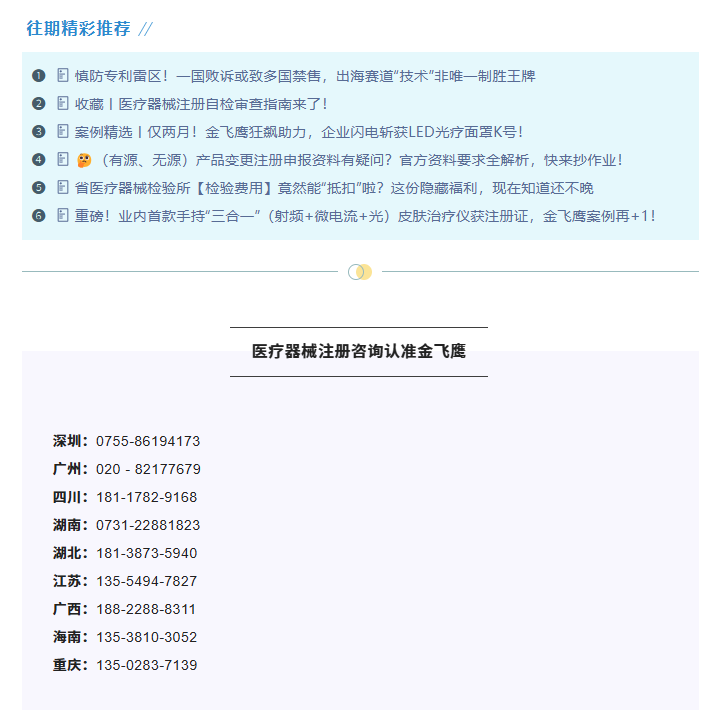The width and height of the screenshot is (715, 713).
Task: Click document icon beside 省医疗器械检验所 article
Action: click(63, 188)
